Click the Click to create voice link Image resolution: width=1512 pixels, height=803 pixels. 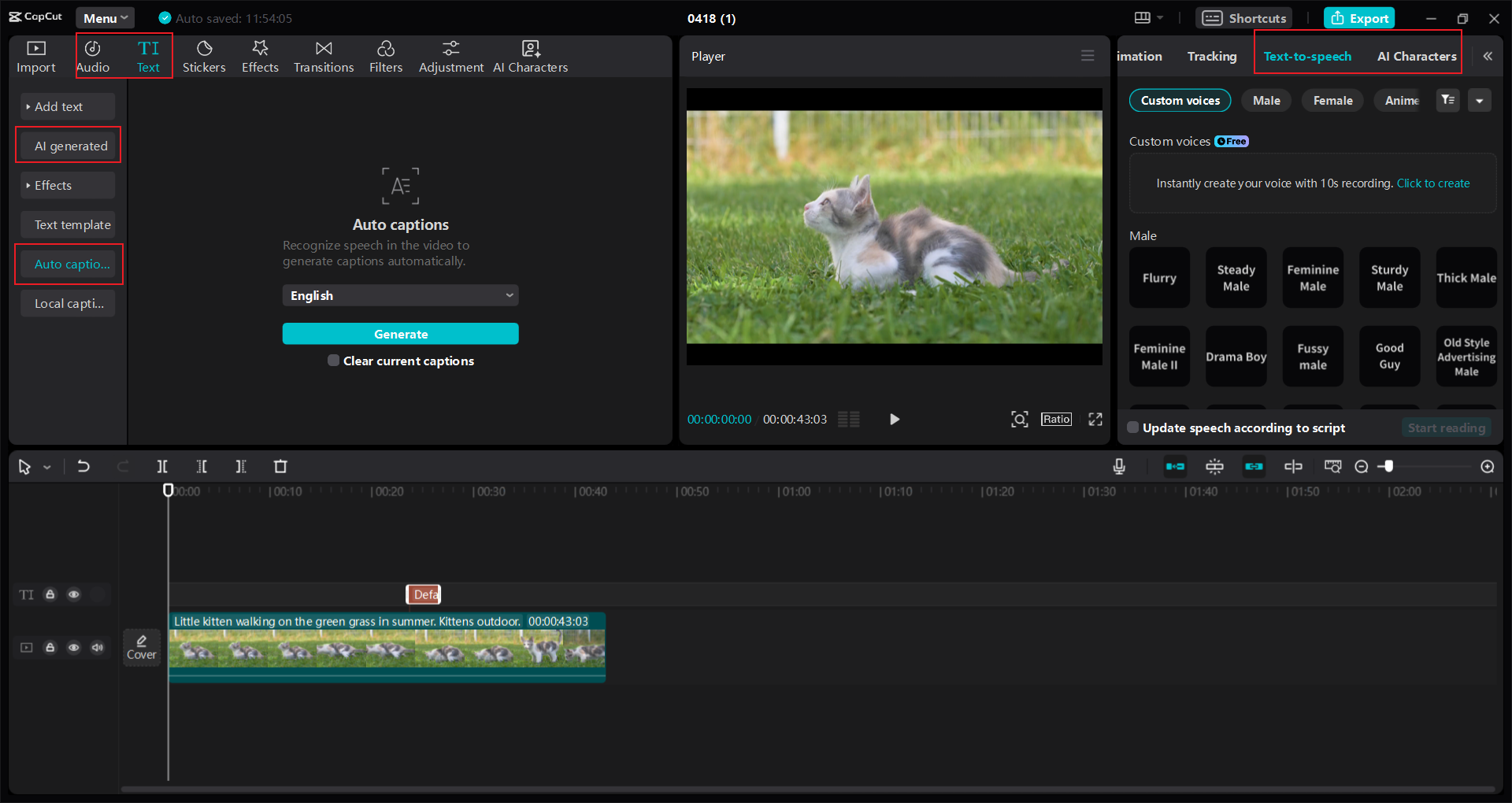[x=1433, y=183]
